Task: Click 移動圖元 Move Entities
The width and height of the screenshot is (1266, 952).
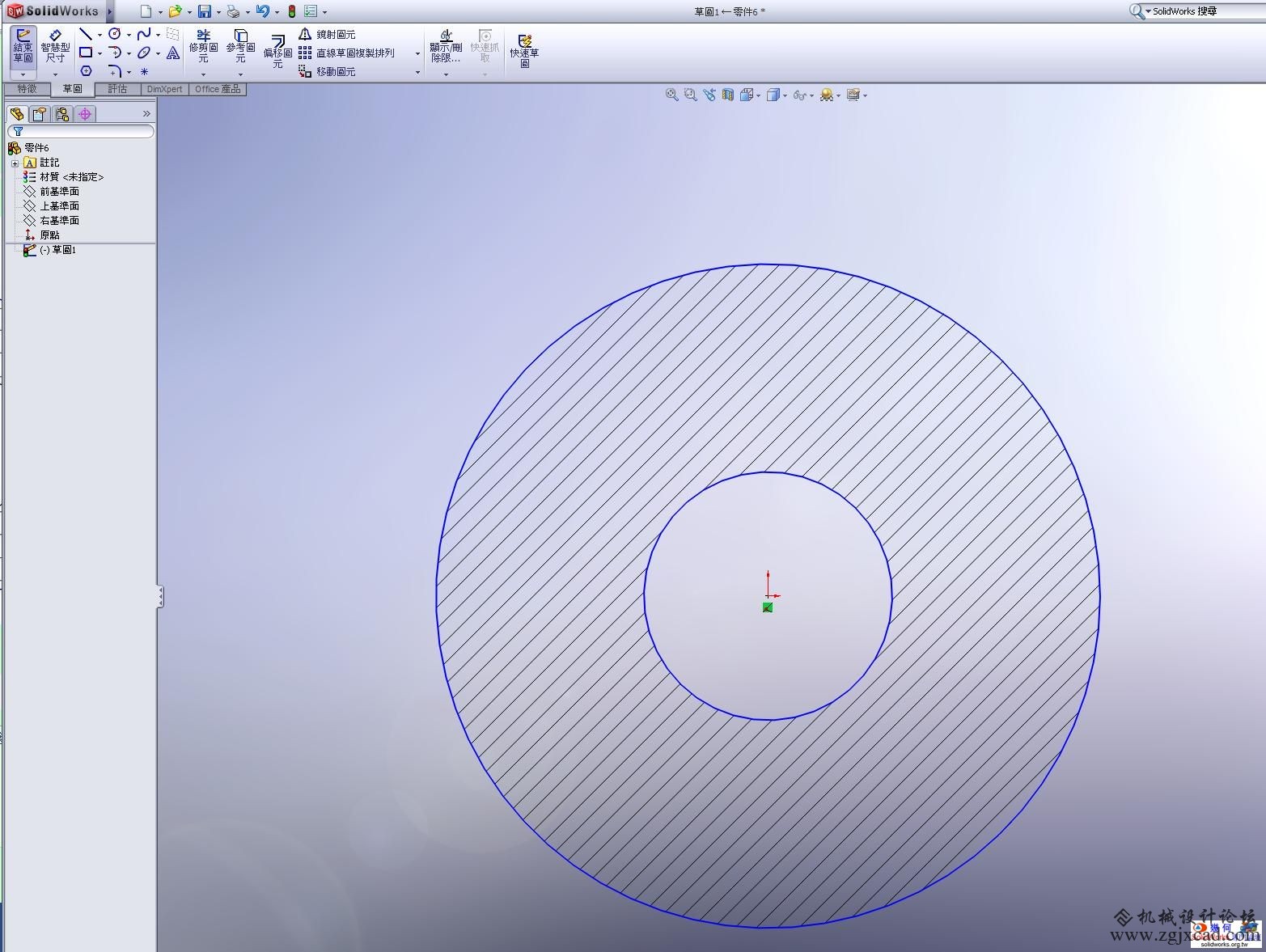Action: point(327,71)
